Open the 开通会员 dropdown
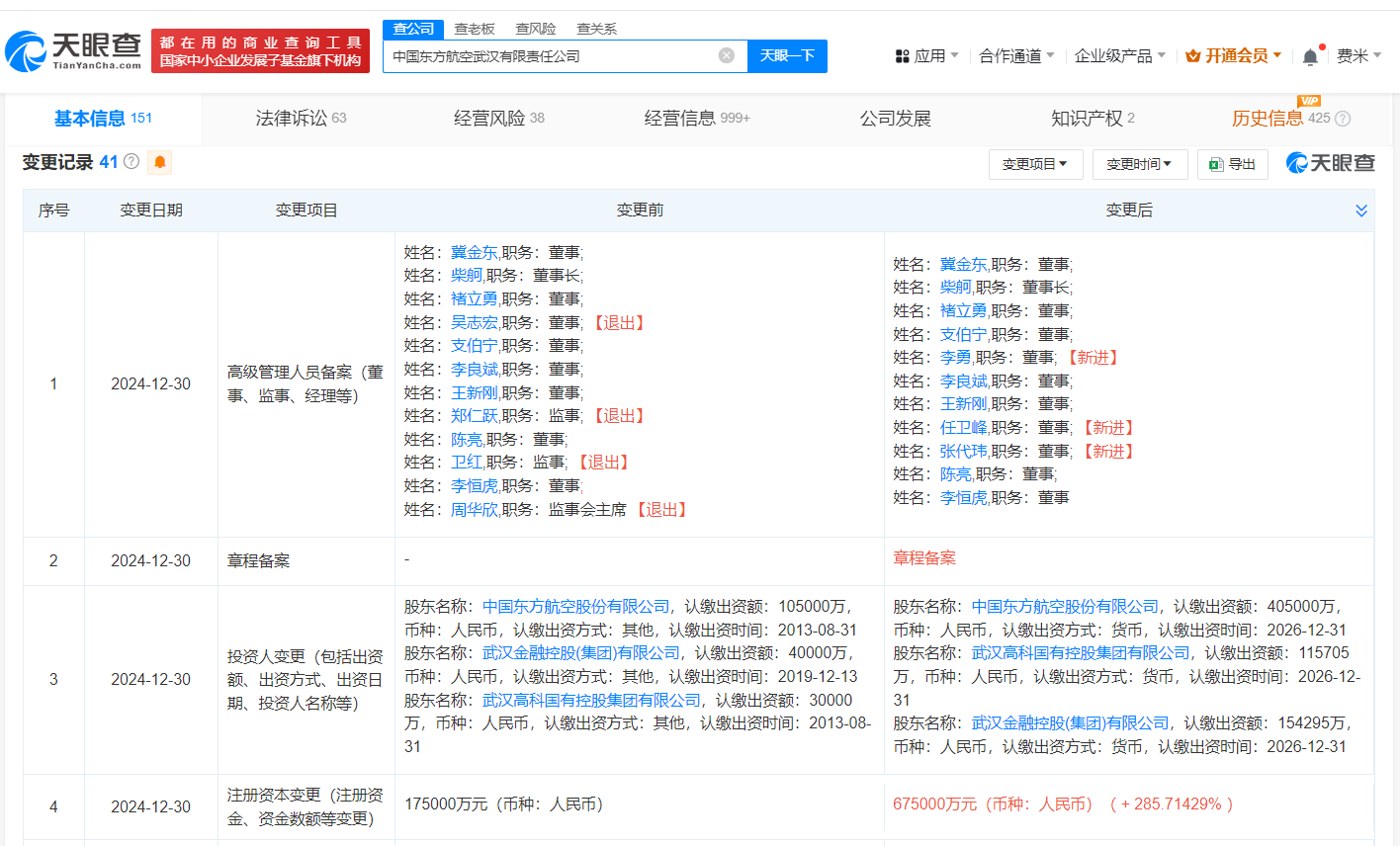This screenshot has width=1400, height=846. [1243, 56]
